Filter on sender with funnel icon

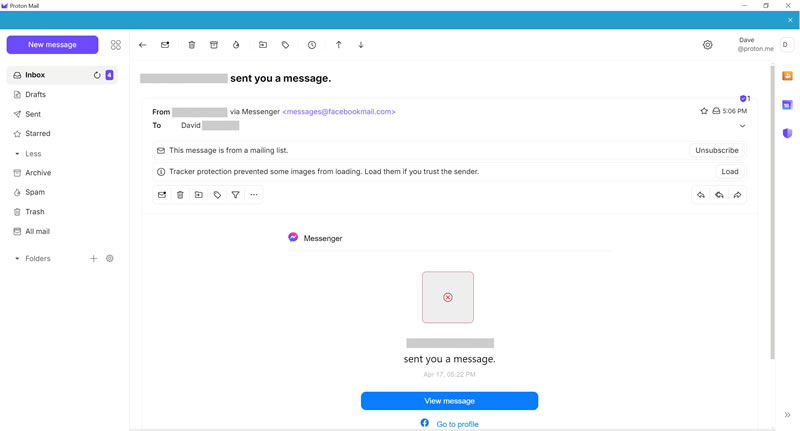pyautogui.click(x=236, y=195)
